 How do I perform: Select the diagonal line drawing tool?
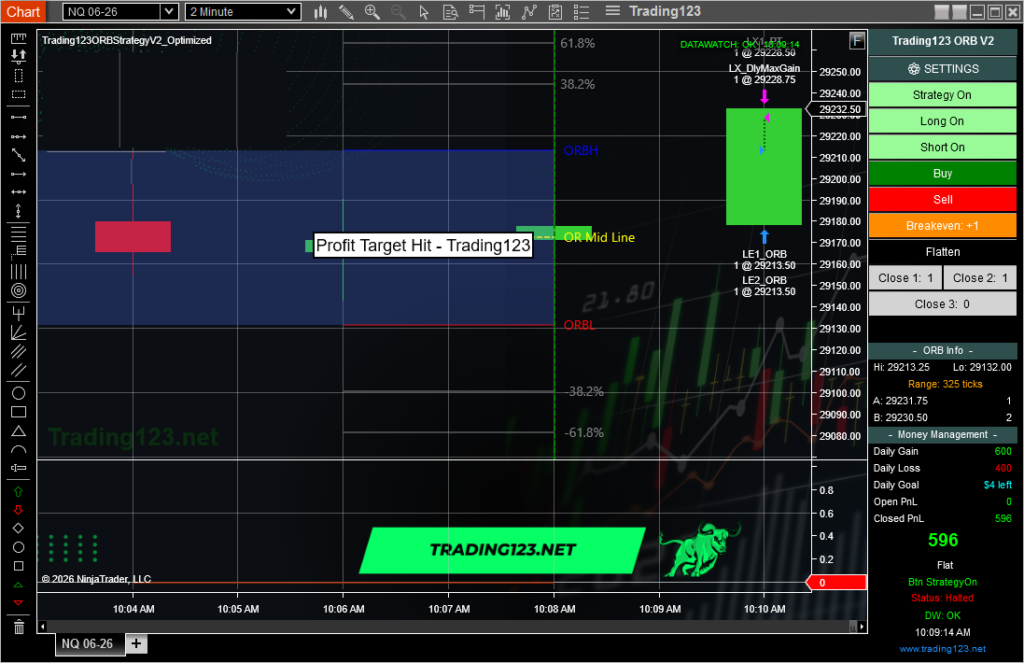pos(18,155)
